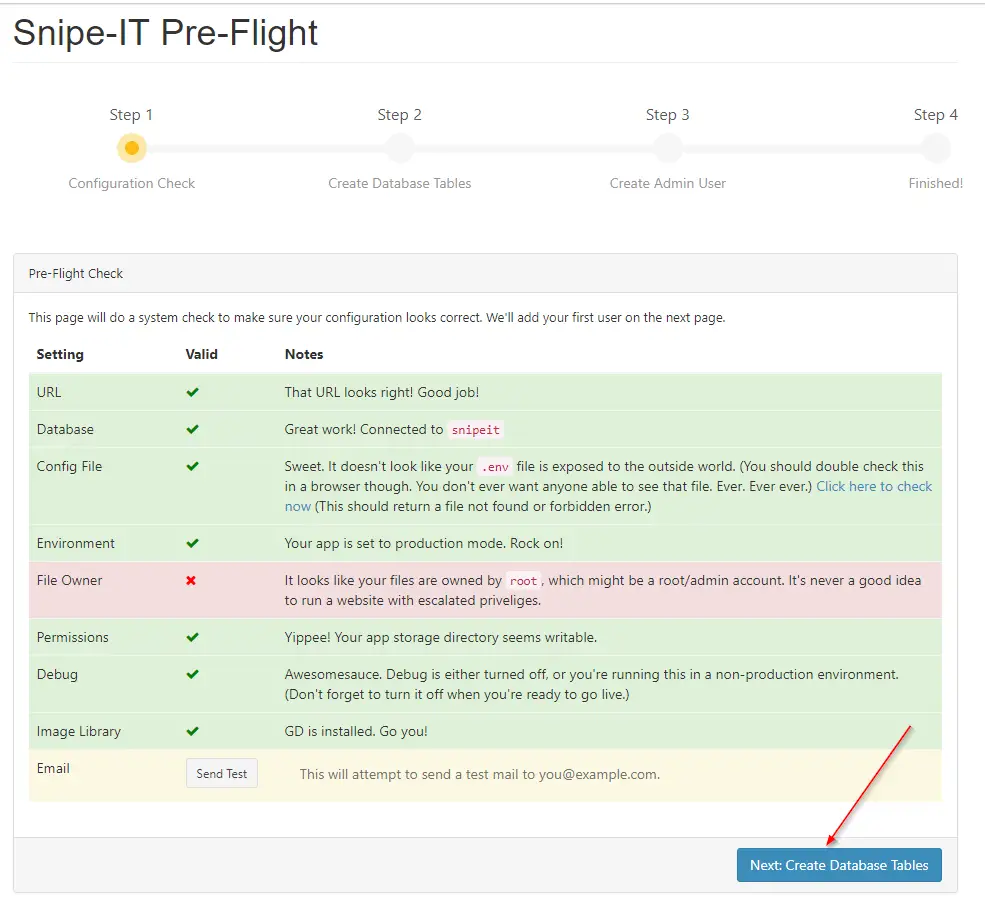Click the Debug row checkmark icon
Viewport: 985px width, 909px height.
[192, 674]
